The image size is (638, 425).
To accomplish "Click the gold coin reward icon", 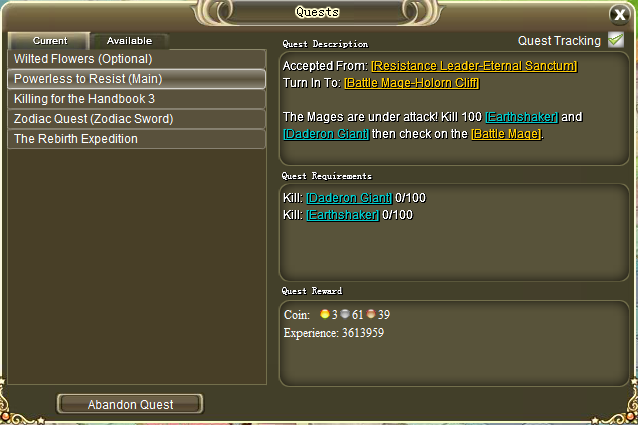I will coord(325,314).
